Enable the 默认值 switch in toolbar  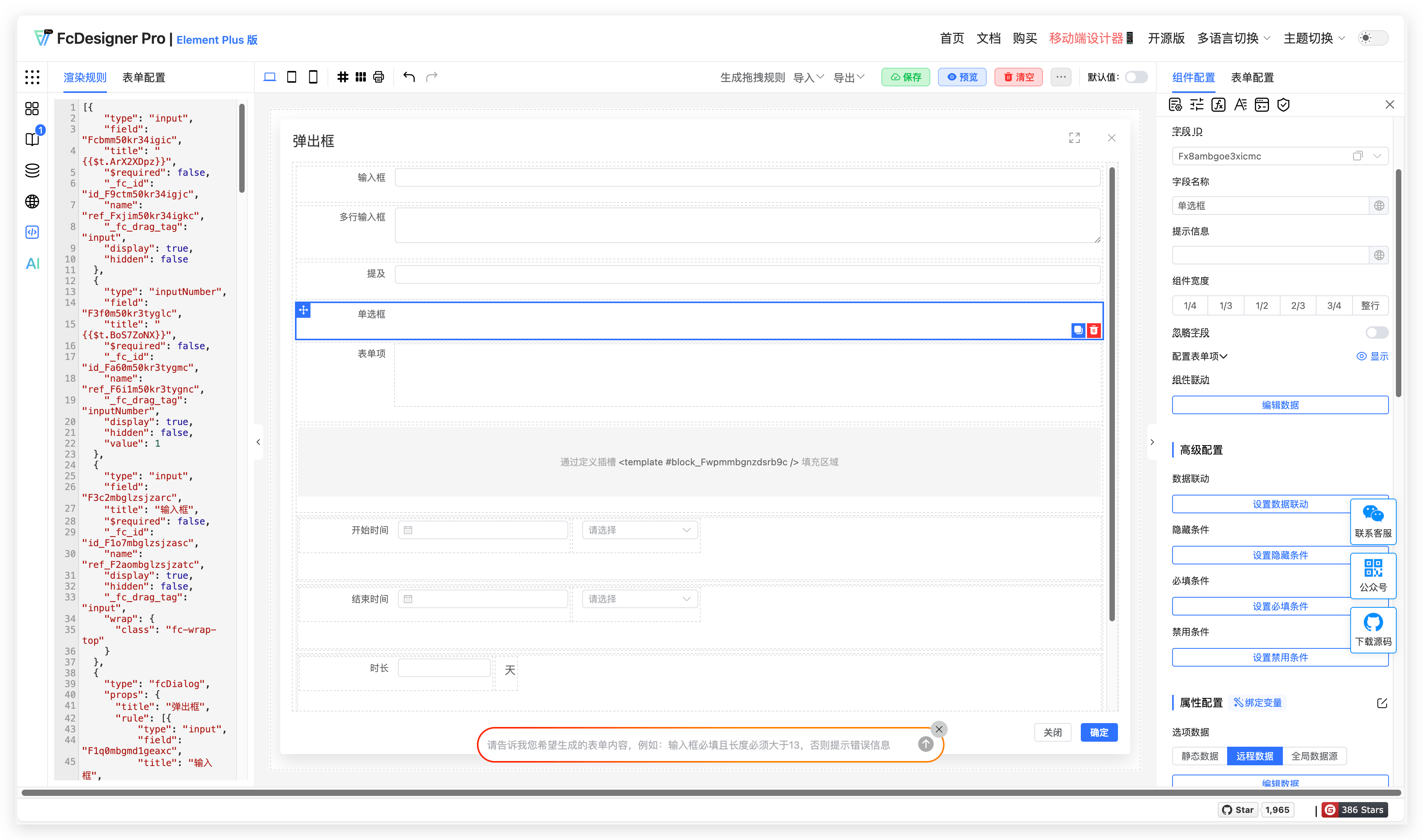click(x=1136, y=77)
